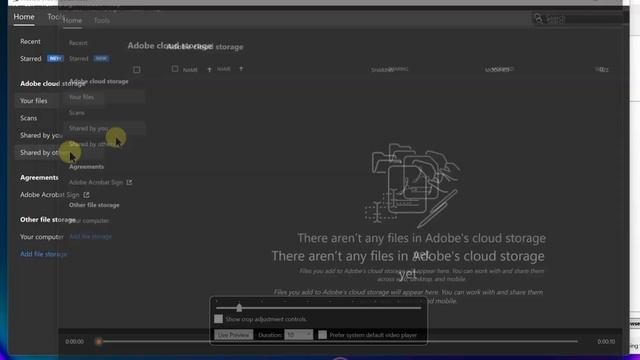
Task: Enable Show crop adjustment controls checkbox
Action: [x=218, y=319]
